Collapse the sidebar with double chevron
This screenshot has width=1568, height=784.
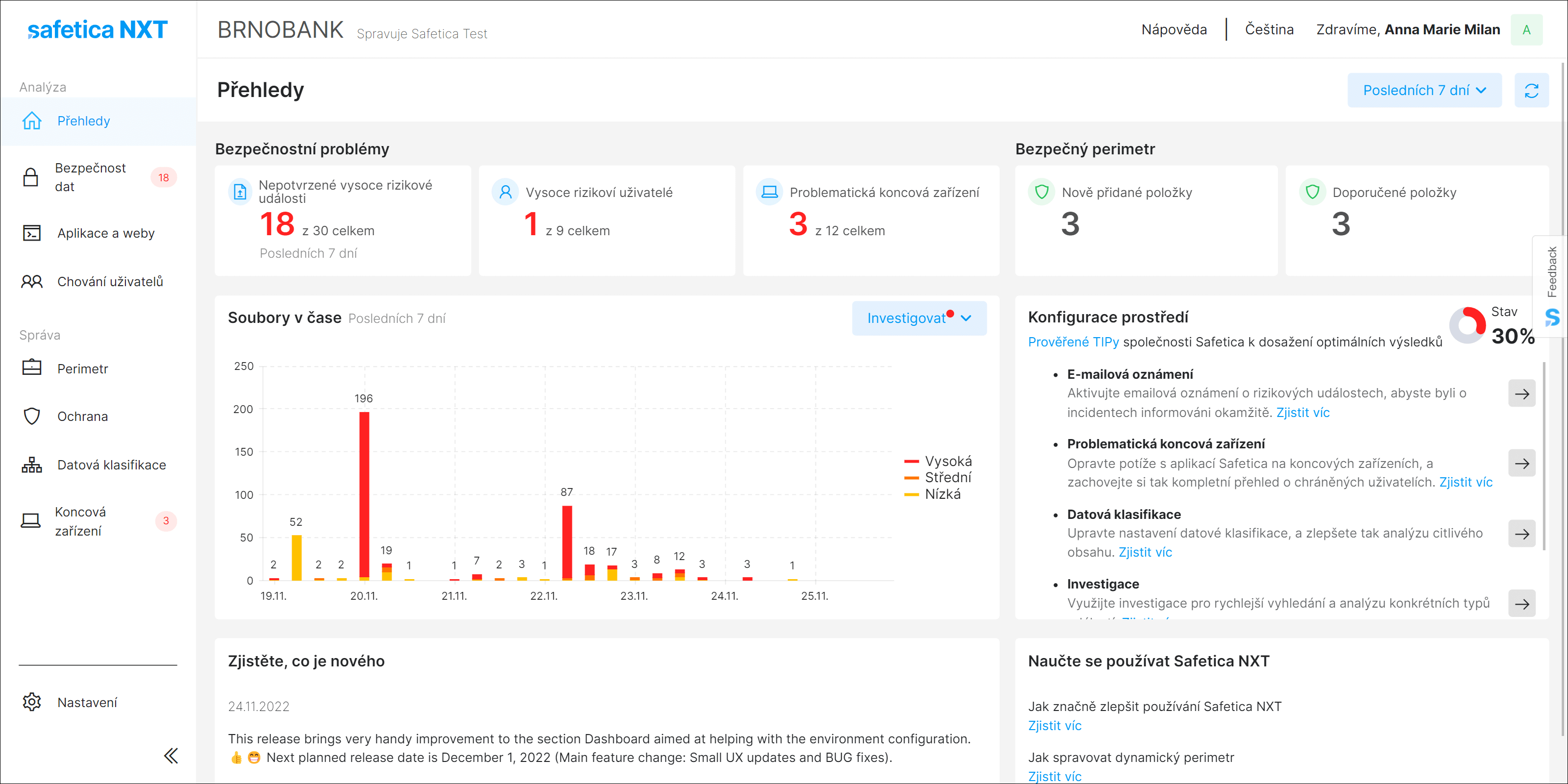coord(171,756)
